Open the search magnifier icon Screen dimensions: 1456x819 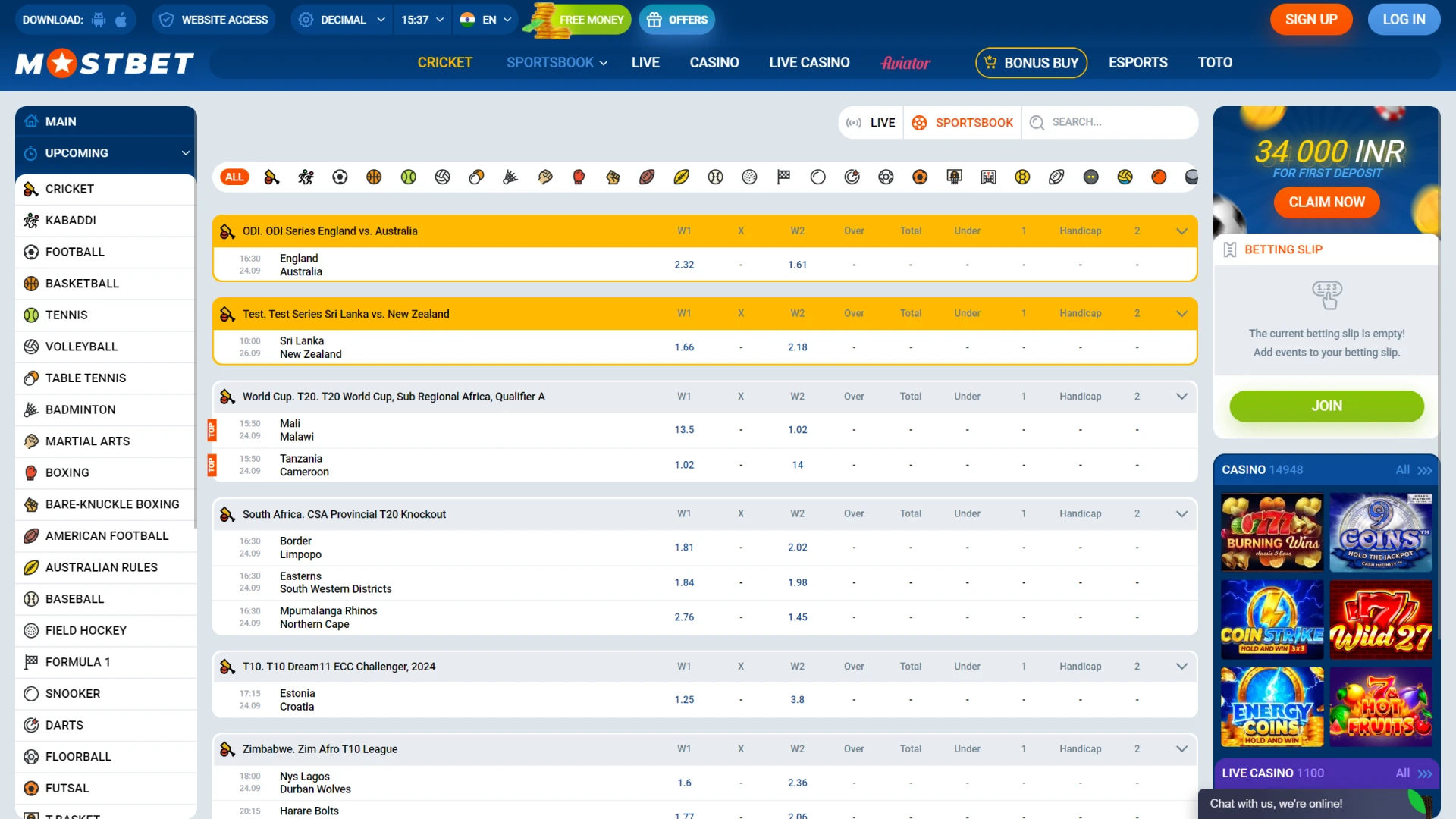(x=1037, y=122)
